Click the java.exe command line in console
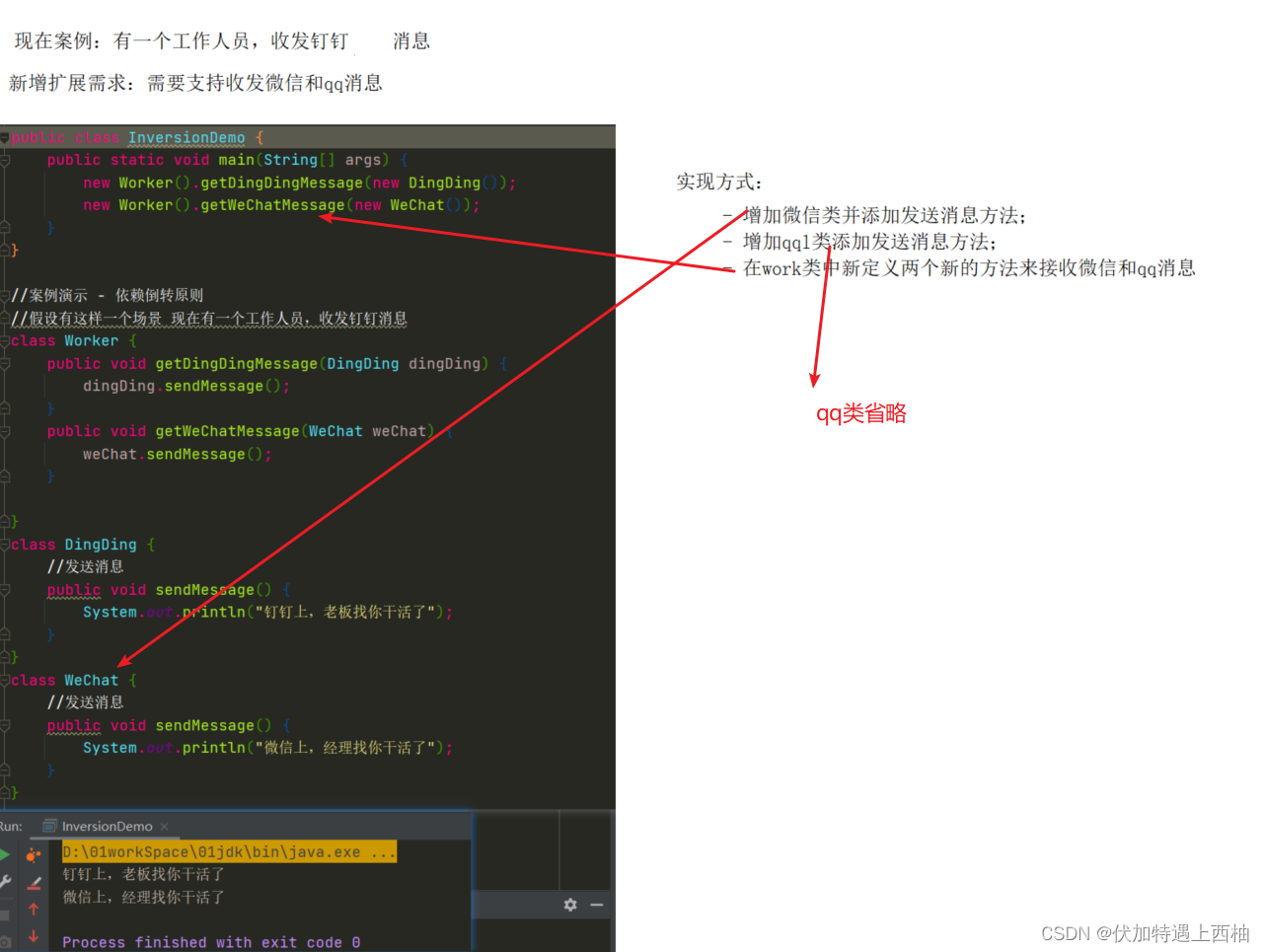The image size is (1264, 952). (x=229, y=852)
